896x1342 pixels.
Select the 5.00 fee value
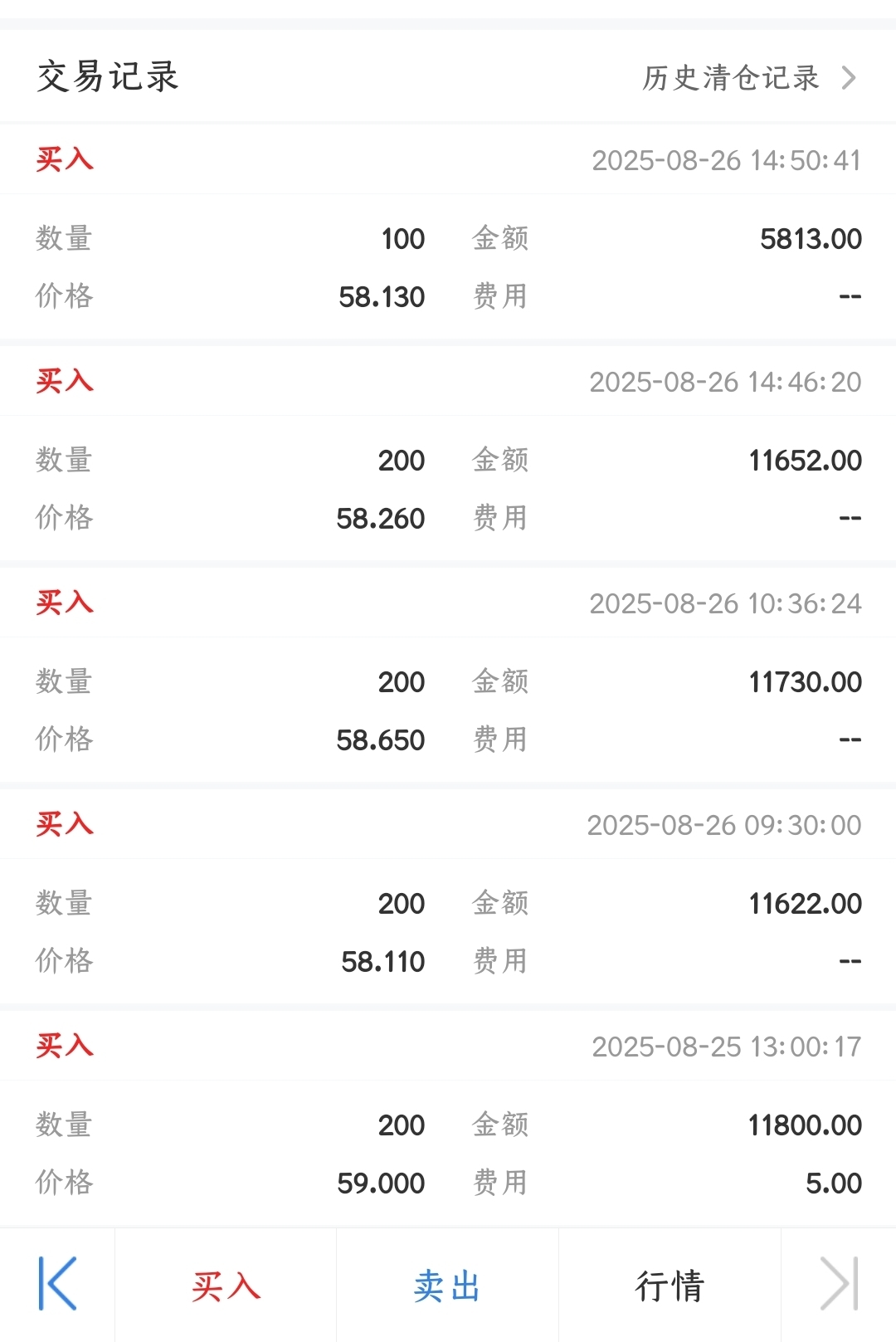[833, 1183]
